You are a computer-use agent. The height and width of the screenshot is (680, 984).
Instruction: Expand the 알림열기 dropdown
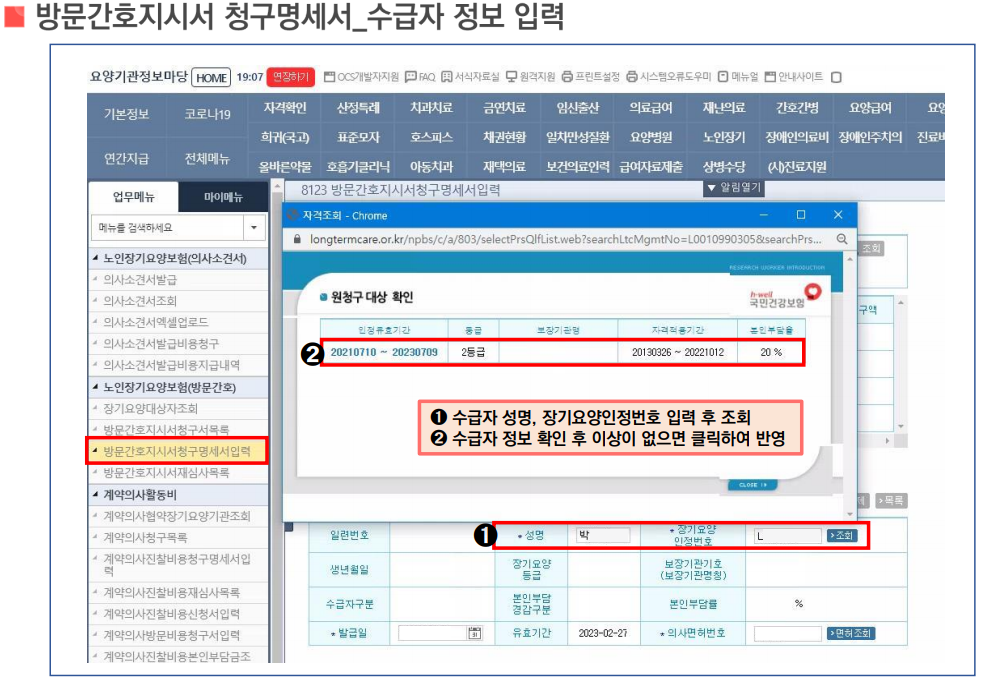(x=734, y=188)
